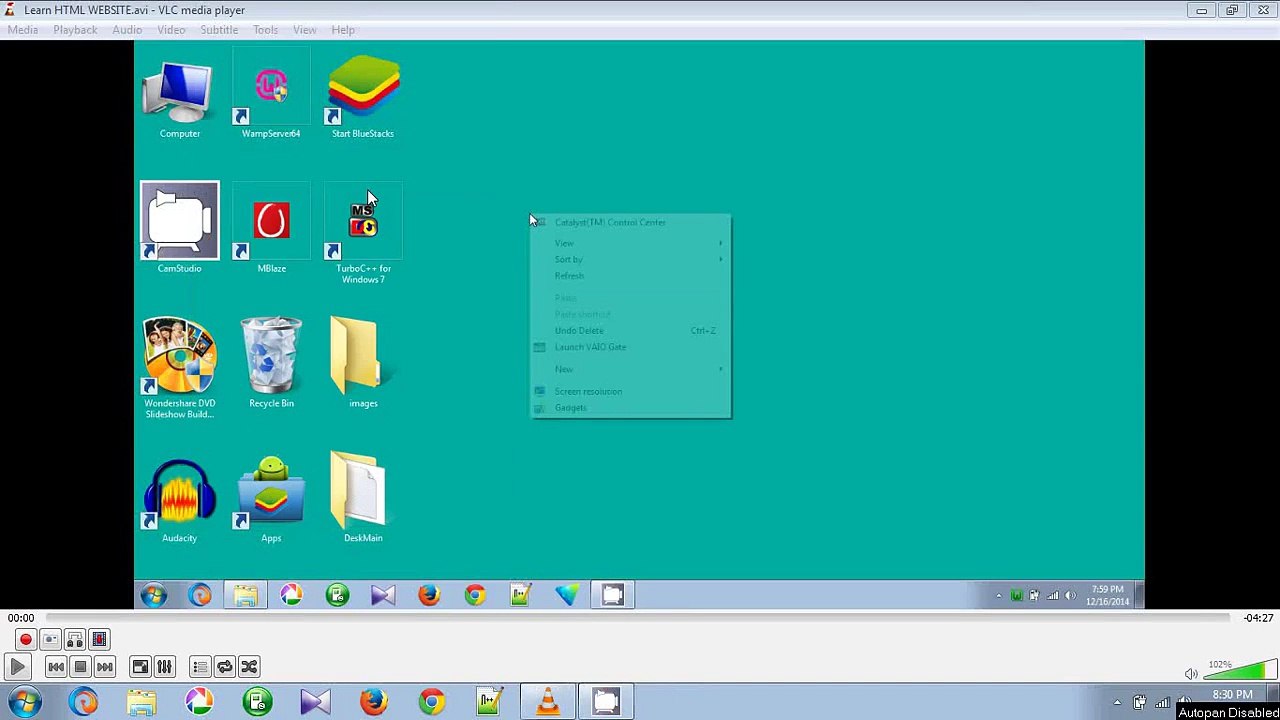This screenshot has height=720, width=1280.
Task: Toggle remaining time display -04:27
Action: [x=1258, y=618]
